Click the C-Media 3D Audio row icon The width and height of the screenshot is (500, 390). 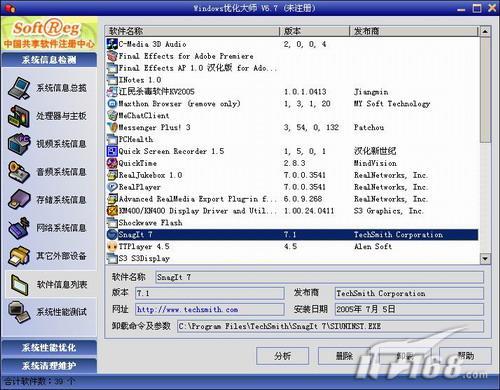112,44
